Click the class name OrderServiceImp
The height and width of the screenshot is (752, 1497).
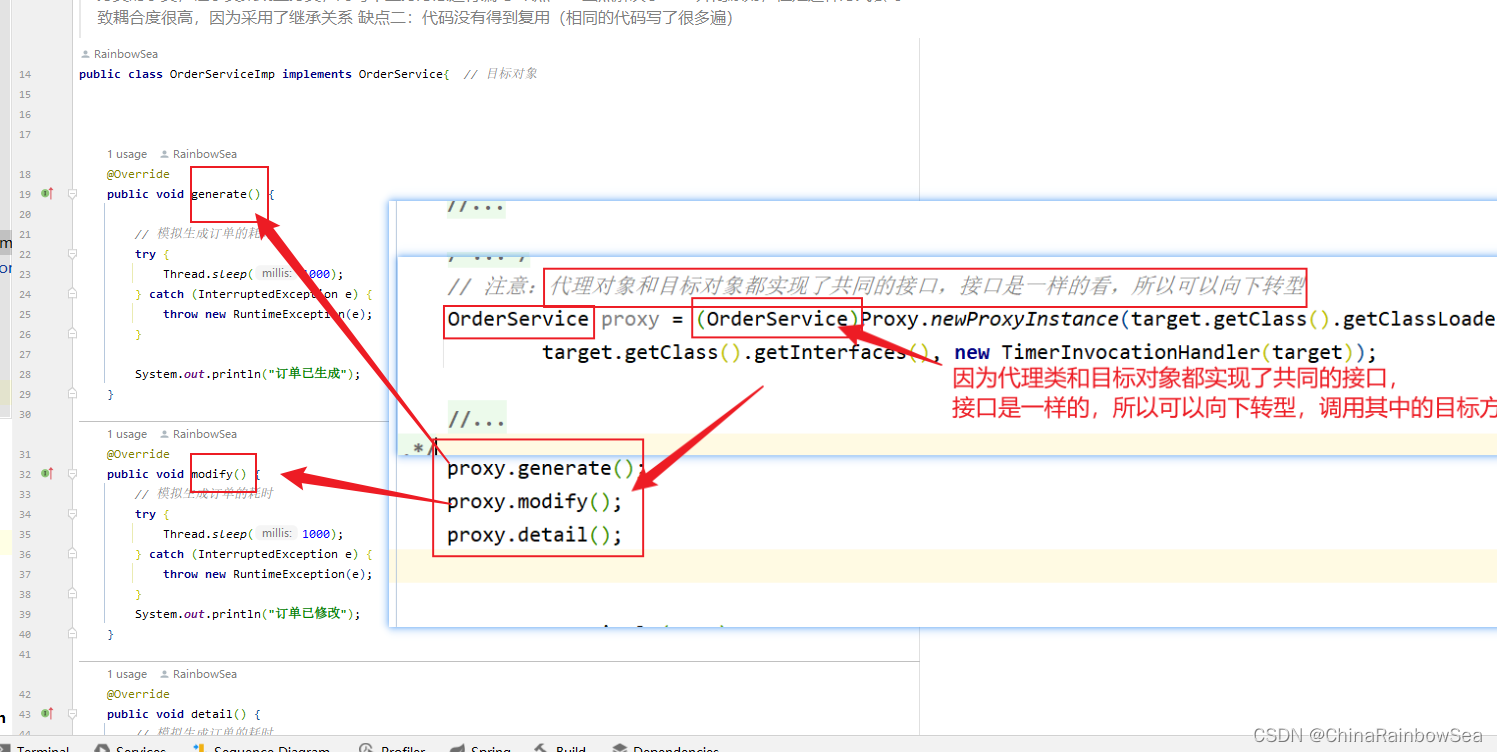[222, 74]
